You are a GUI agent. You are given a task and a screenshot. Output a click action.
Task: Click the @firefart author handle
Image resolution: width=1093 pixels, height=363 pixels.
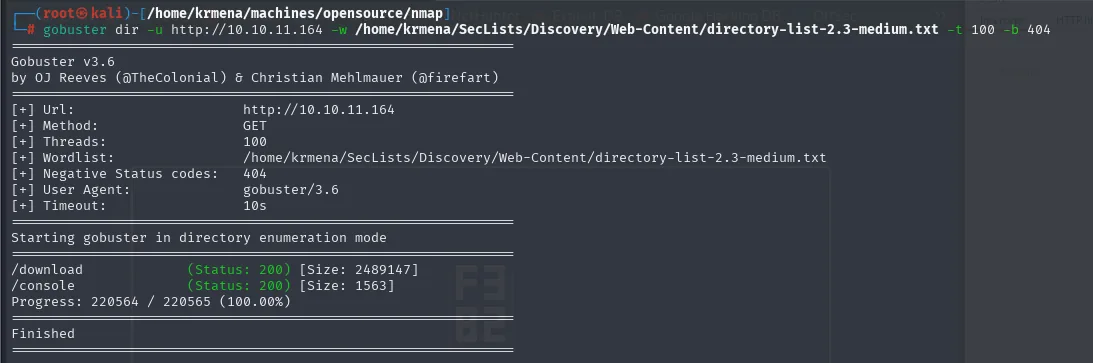454,78
